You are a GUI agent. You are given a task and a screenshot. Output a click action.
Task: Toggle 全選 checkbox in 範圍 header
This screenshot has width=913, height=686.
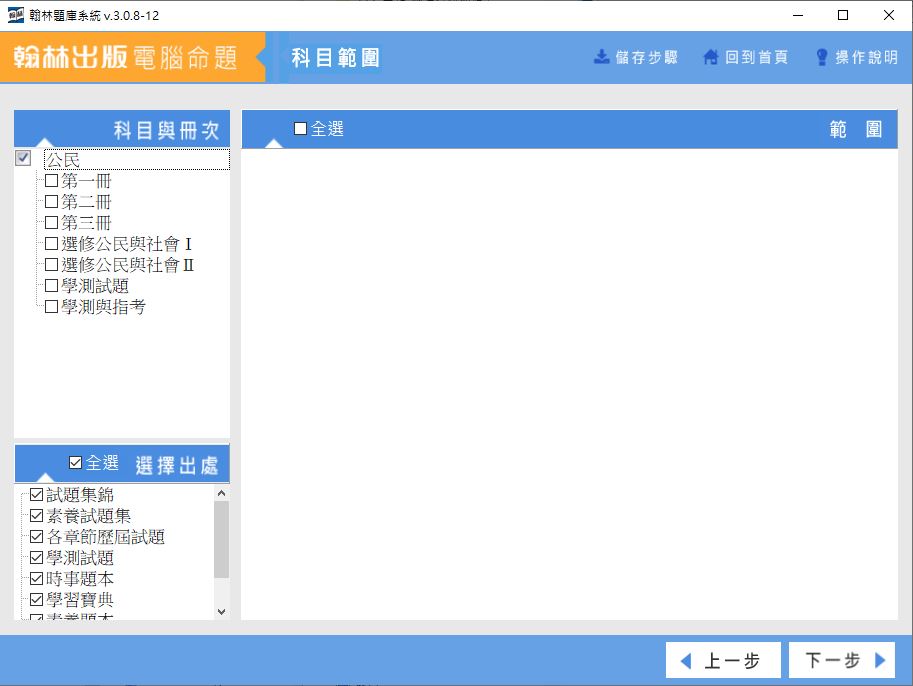(x=300, y=128)
